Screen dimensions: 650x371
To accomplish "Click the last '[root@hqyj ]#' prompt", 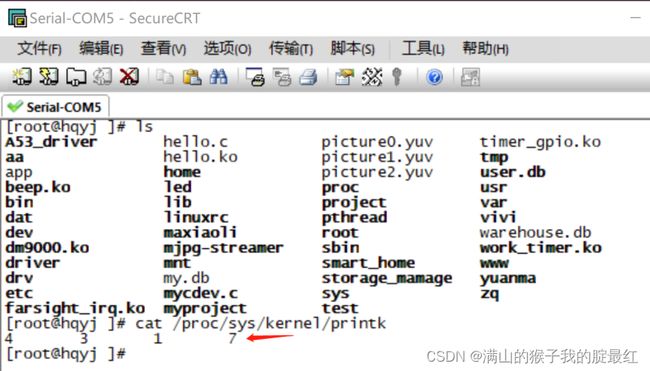I will (66, 354).
